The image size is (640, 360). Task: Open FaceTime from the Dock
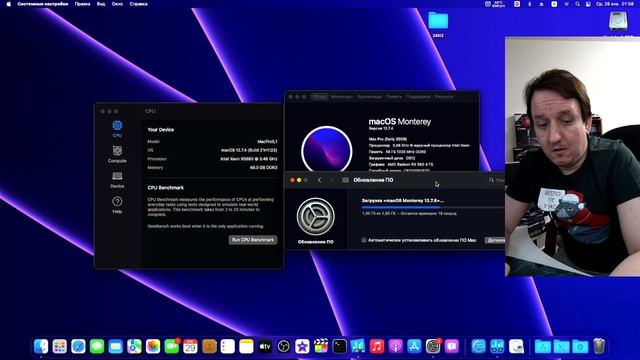(171, 347)
